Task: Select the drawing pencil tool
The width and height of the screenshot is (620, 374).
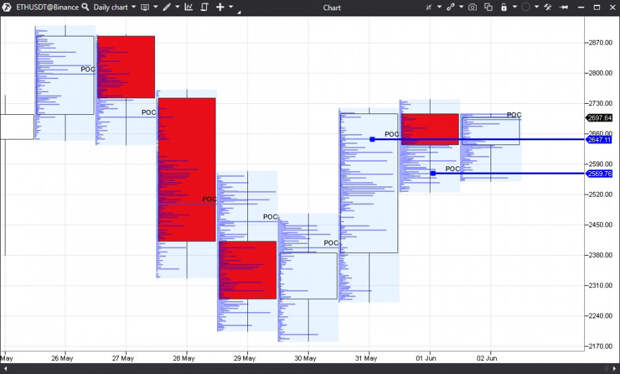Action: (x=167, y=7)
